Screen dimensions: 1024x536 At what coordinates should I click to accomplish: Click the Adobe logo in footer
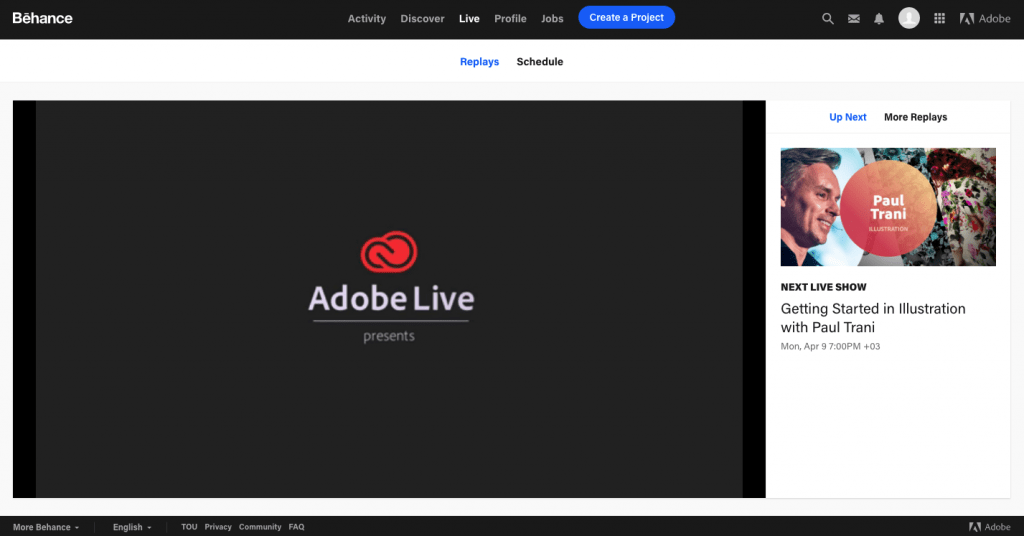pyautogui.click(x=989, y=527)
